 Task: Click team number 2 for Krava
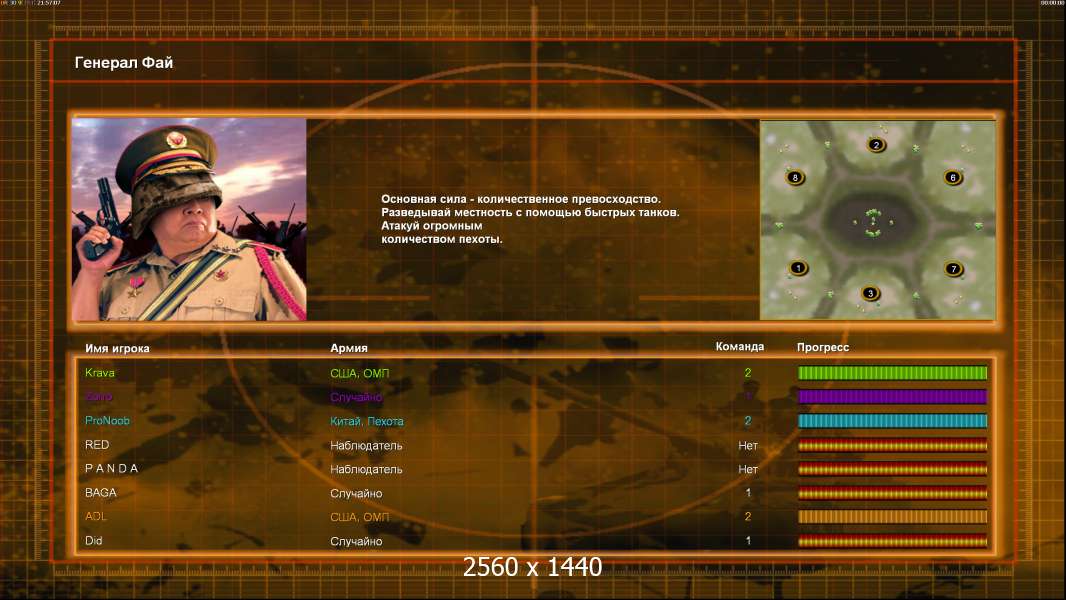[x=748, y=372]
